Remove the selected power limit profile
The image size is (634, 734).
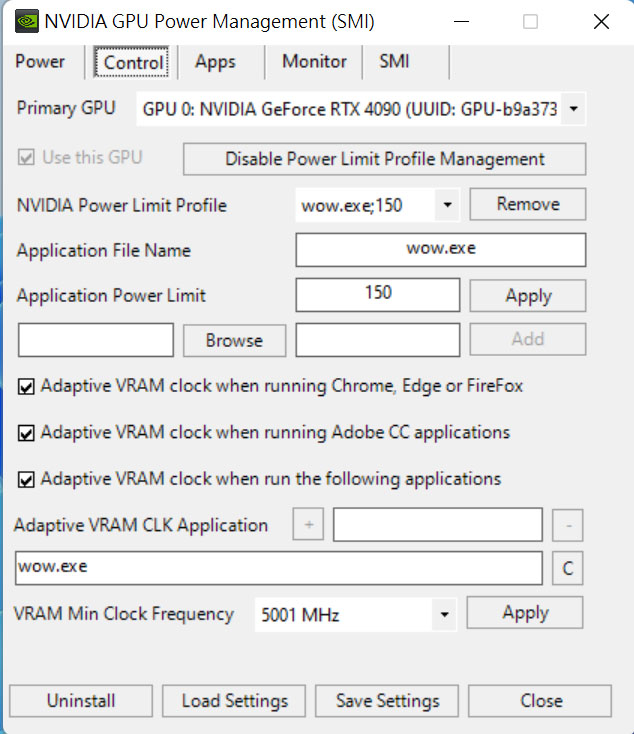[x=527, y=204]
